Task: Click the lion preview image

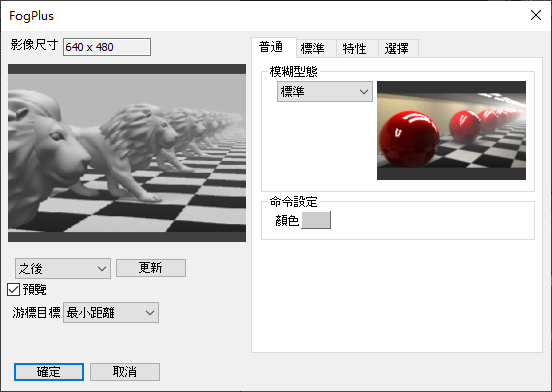Action: point(127,153)
